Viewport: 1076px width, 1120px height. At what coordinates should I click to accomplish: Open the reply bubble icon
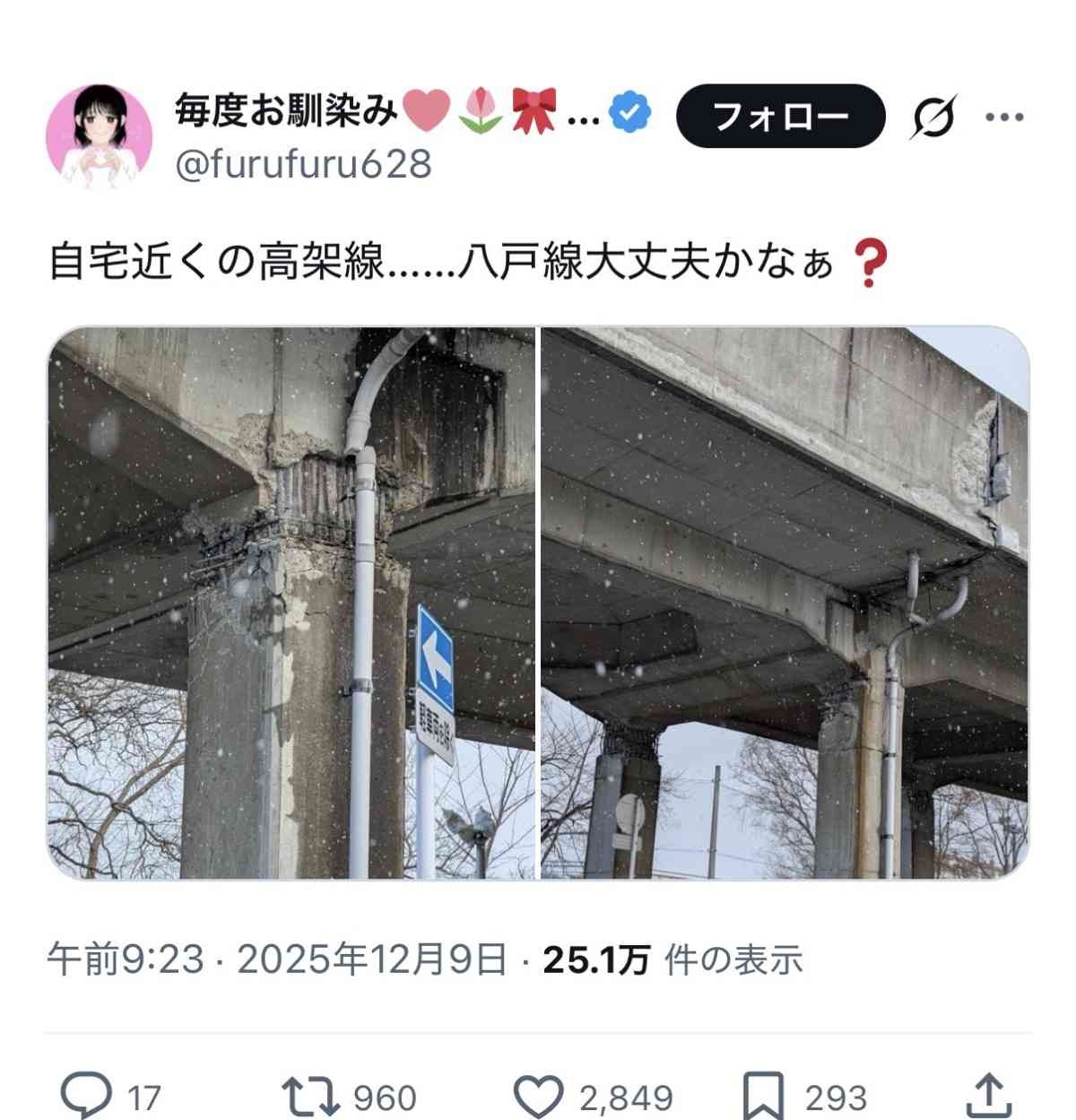click(86, 1096)
